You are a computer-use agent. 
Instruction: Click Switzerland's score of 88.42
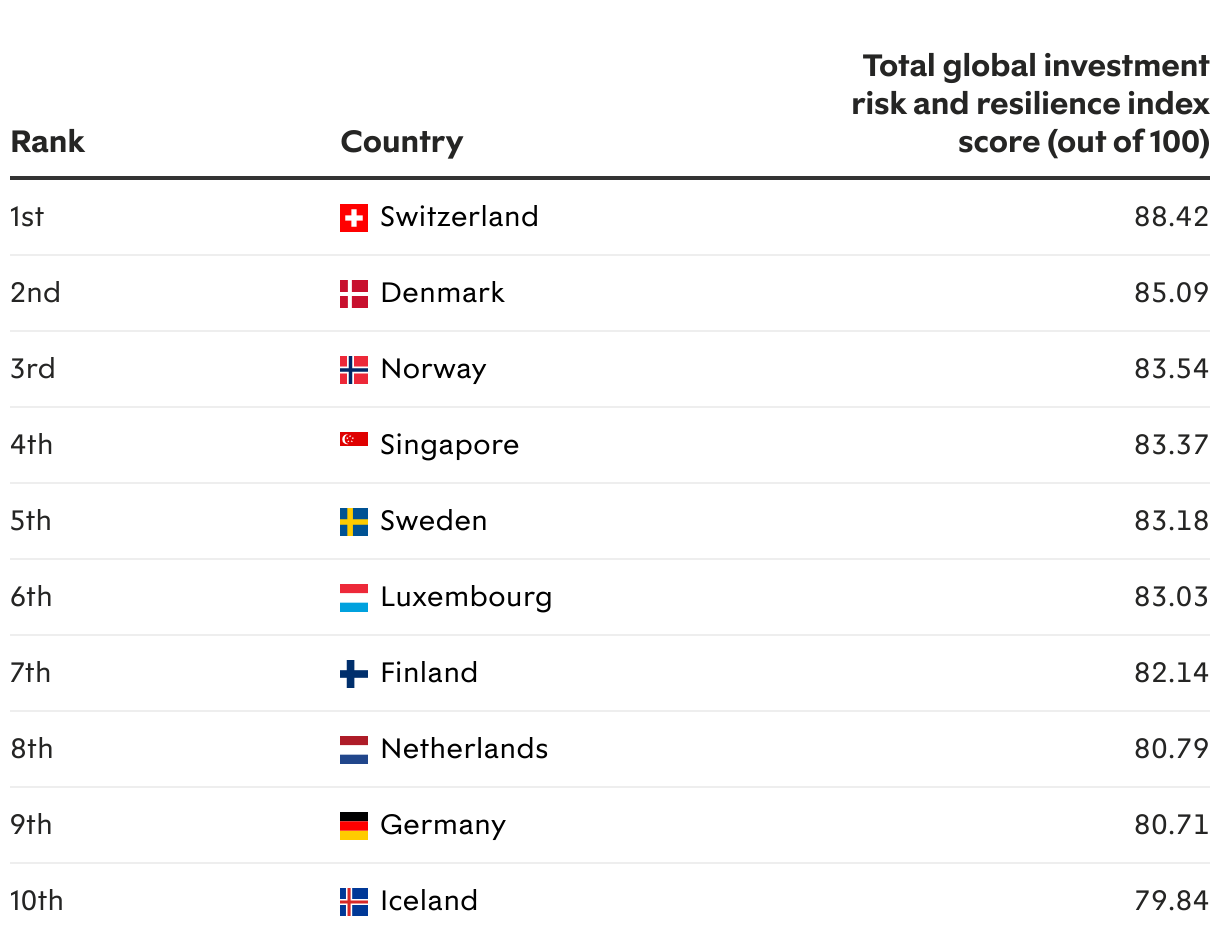pyautogui.click(x=1171, y=217)
